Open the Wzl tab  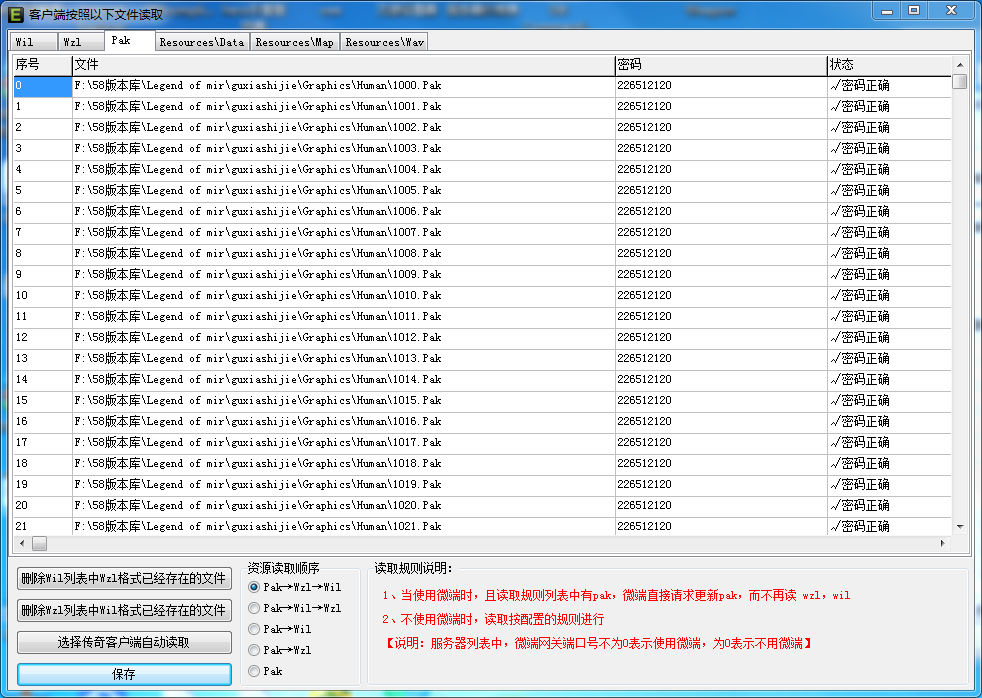click(x=73, y=42)
